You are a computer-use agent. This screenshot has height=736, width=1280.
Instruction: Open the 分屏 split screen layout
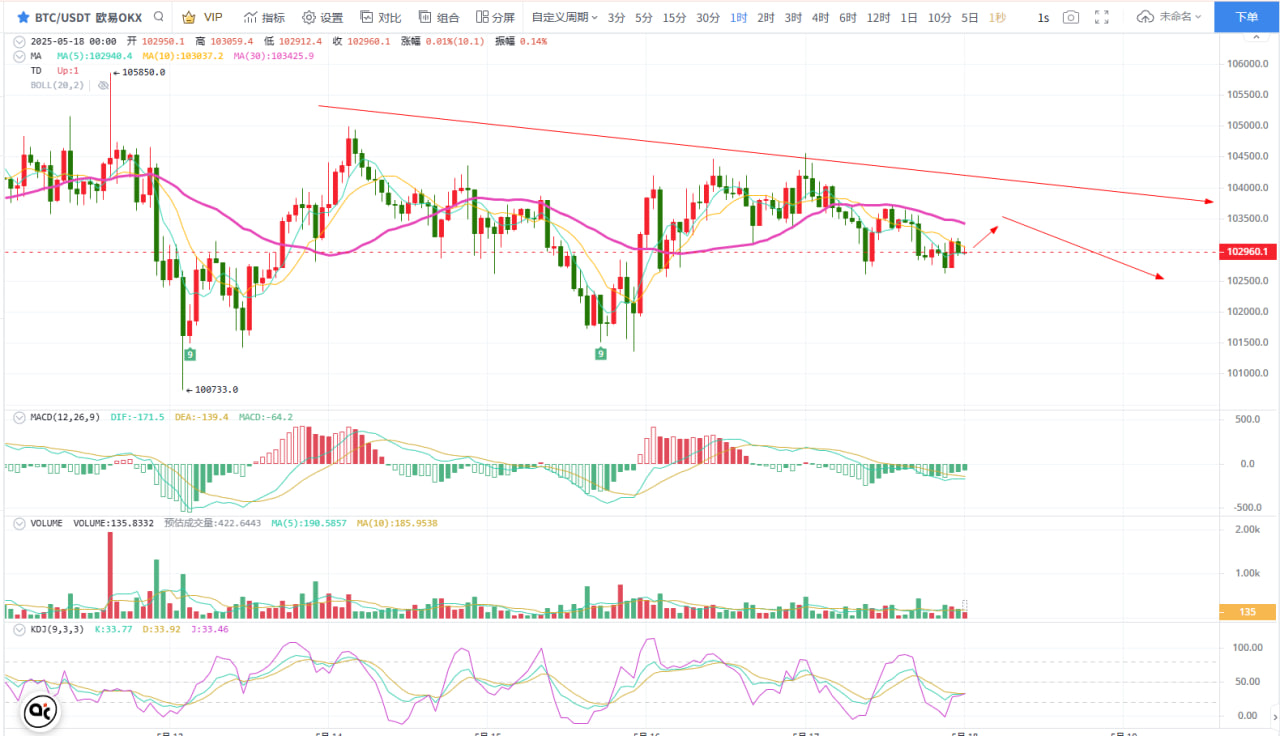(x=496, y=17)
